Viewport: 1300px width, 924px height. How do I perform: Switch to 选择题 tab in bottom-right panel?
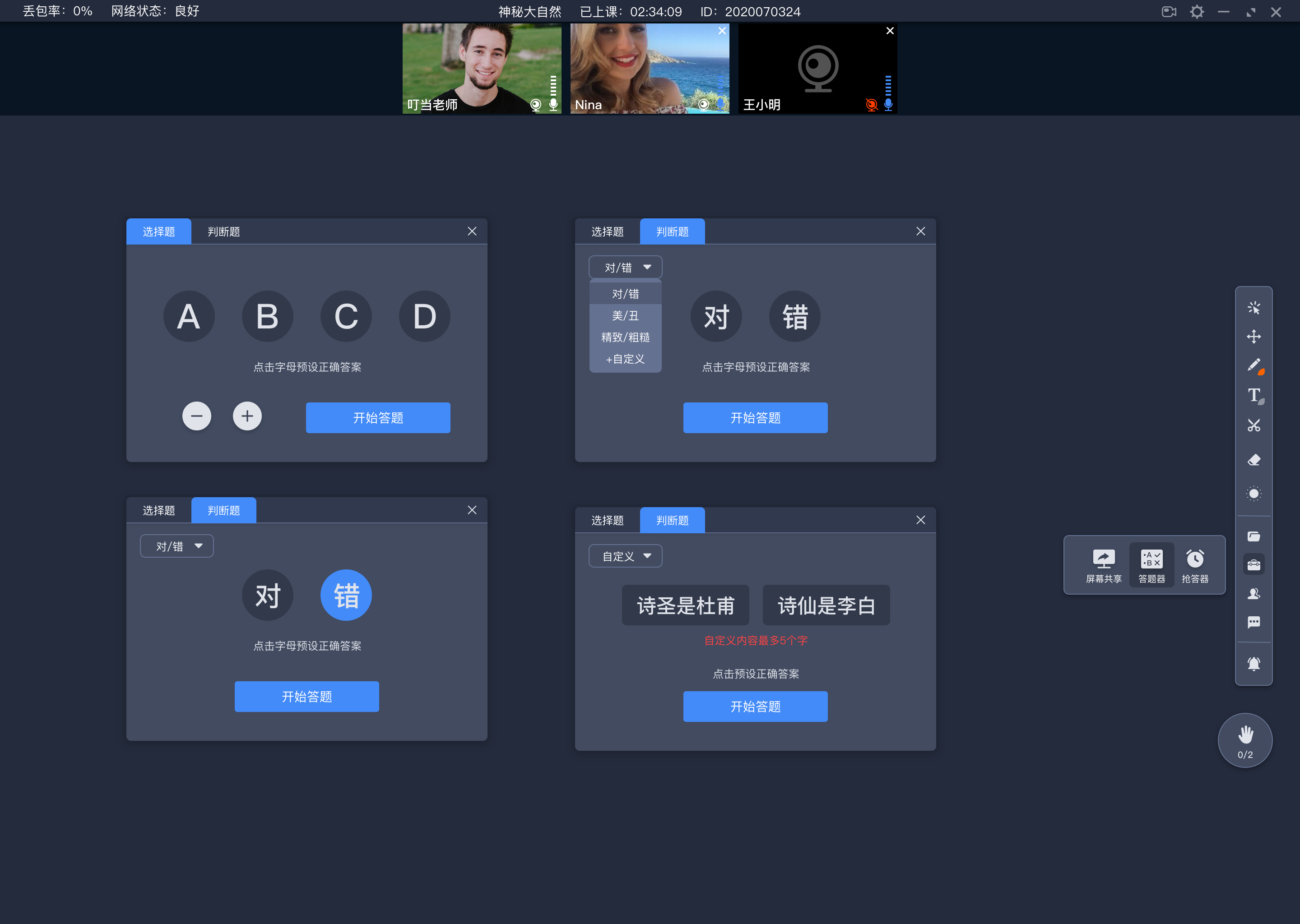click(x=608, y=519)
